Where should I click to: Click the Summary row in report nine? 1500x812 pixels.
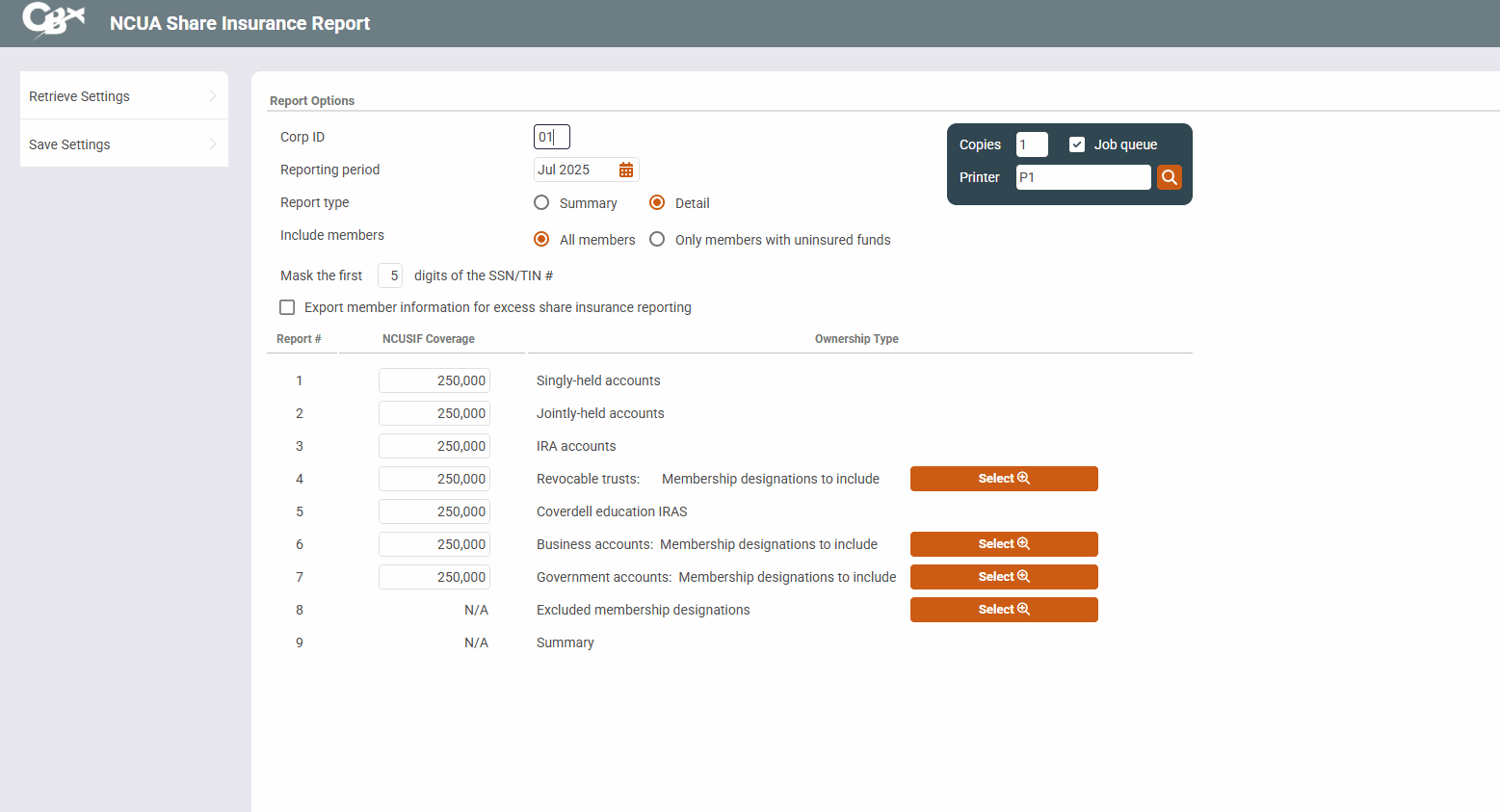point(566,642)
